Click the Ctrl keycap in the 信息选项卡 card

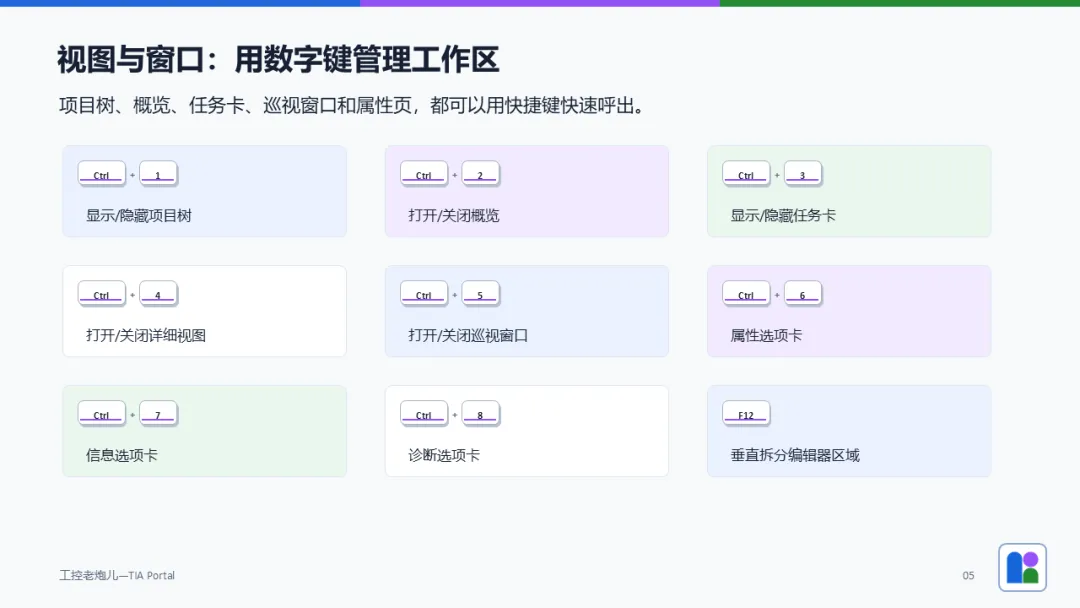(x=101, y=414)
